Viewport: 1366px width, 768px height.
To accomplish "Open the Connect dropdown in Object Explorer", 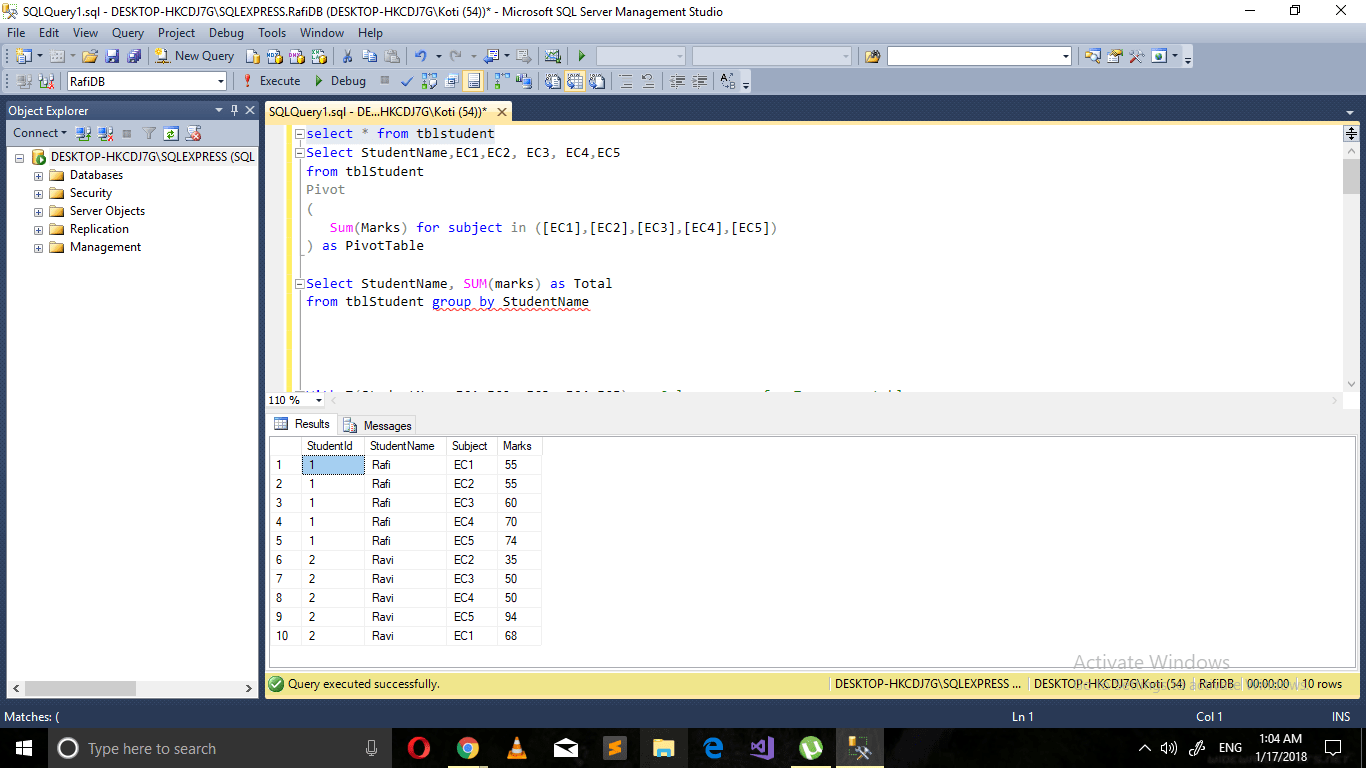I will point(39,133).
